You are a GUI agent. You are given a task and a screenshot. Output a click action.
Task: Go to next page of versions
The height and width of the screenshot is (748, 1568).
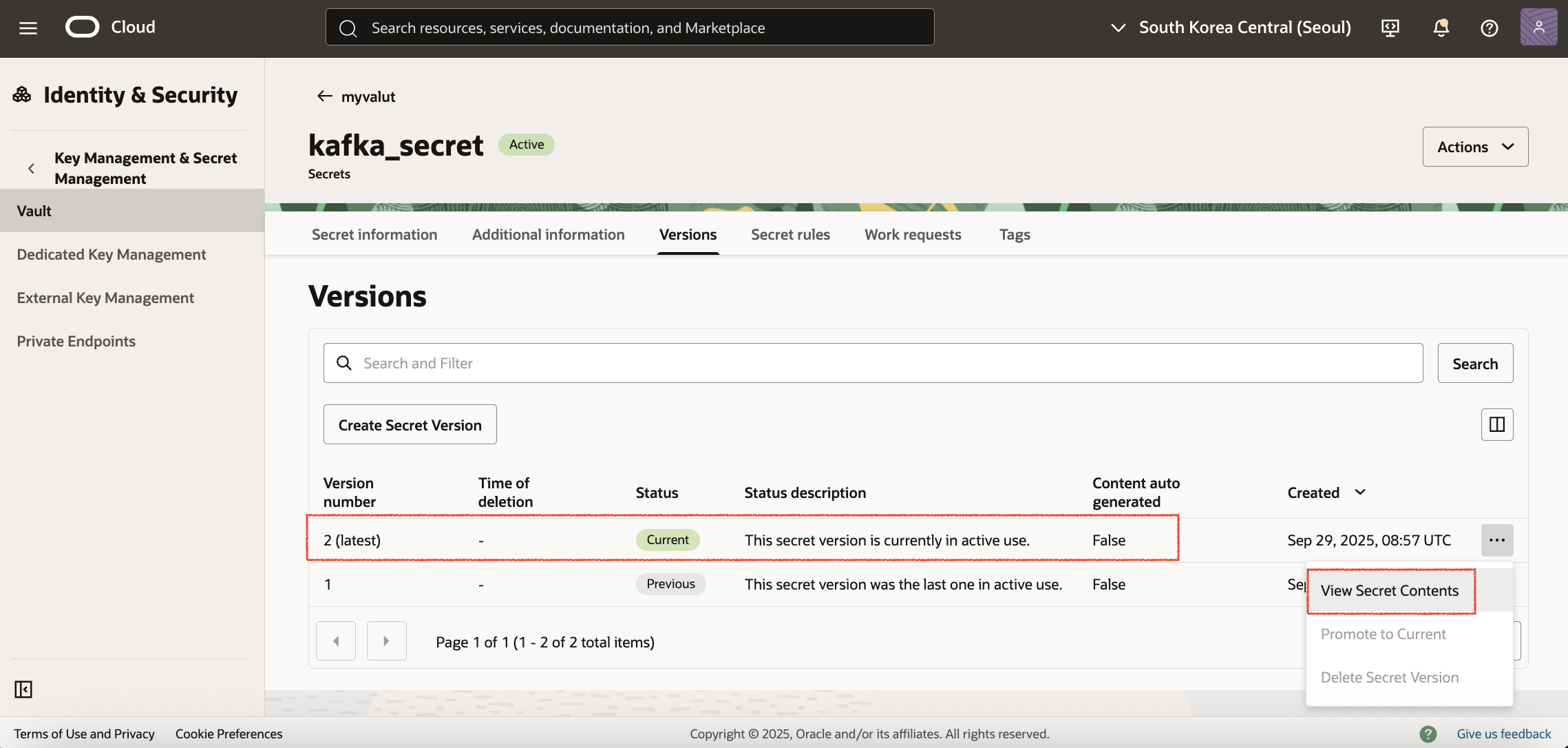[386, 641]
